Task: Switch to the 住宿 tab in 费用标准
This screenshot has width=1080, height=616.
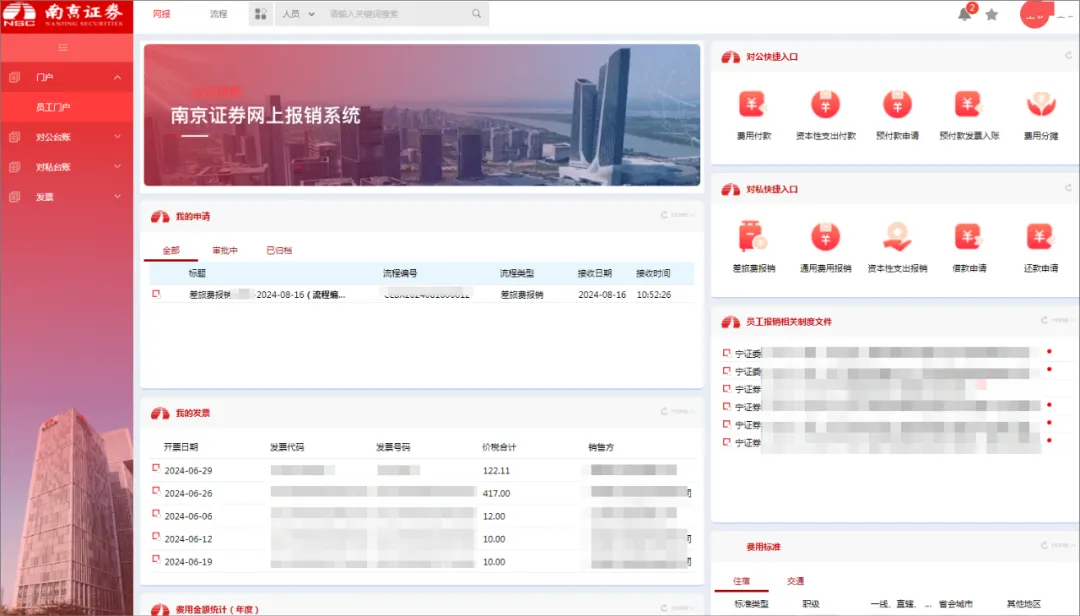Action: (741, 581)
